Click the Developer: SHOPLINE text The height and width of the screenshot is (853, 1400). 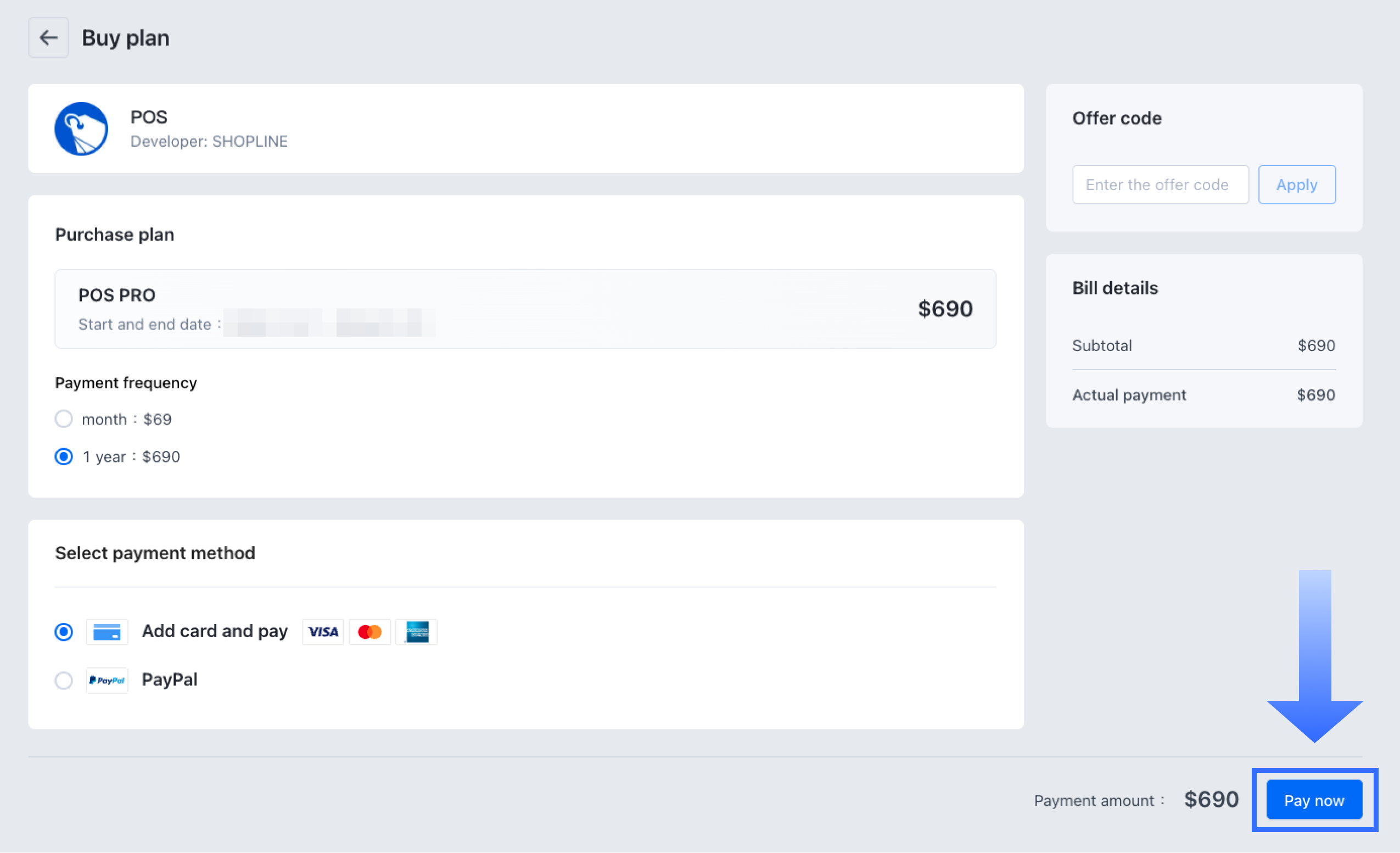point(209,141)
